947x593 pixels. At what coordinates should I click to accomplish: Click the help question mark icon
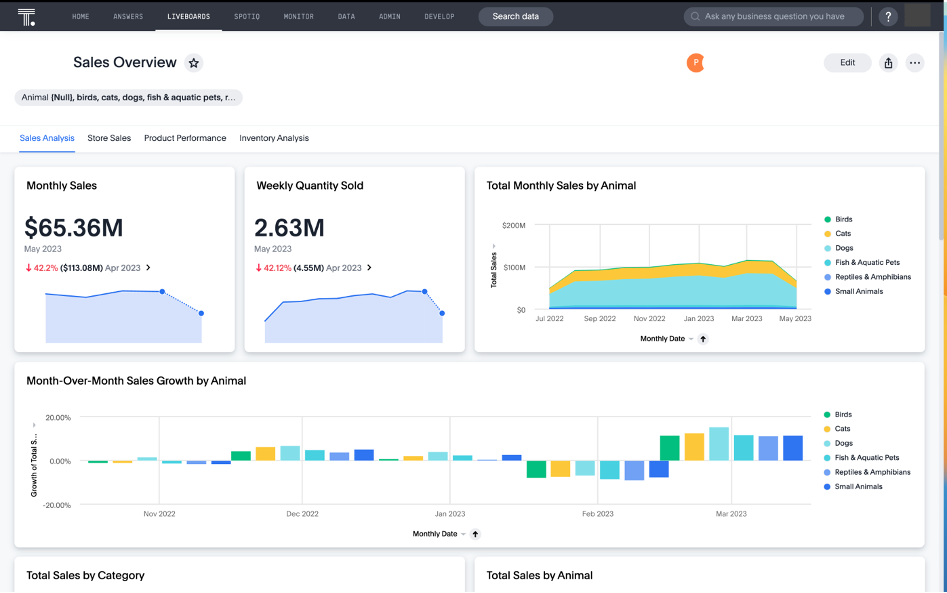(x=887, y=17)
